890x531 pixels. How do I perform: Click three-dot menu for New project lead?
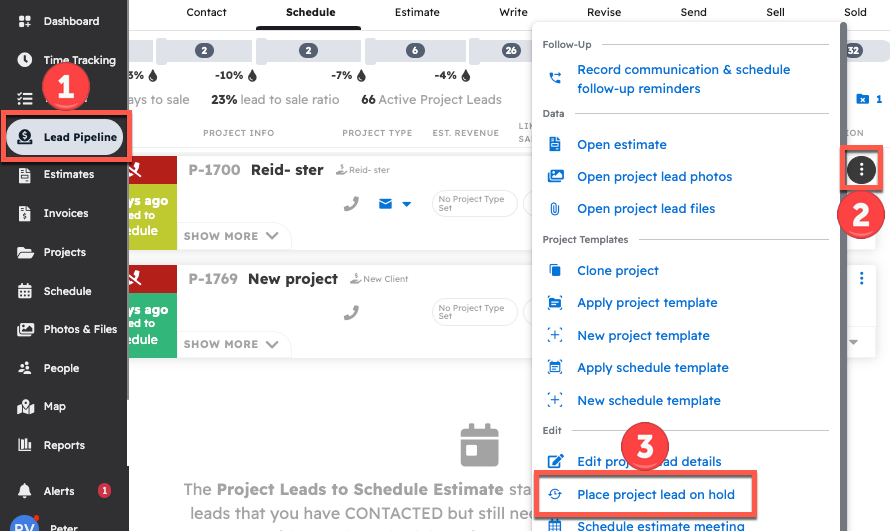point(861,279)
